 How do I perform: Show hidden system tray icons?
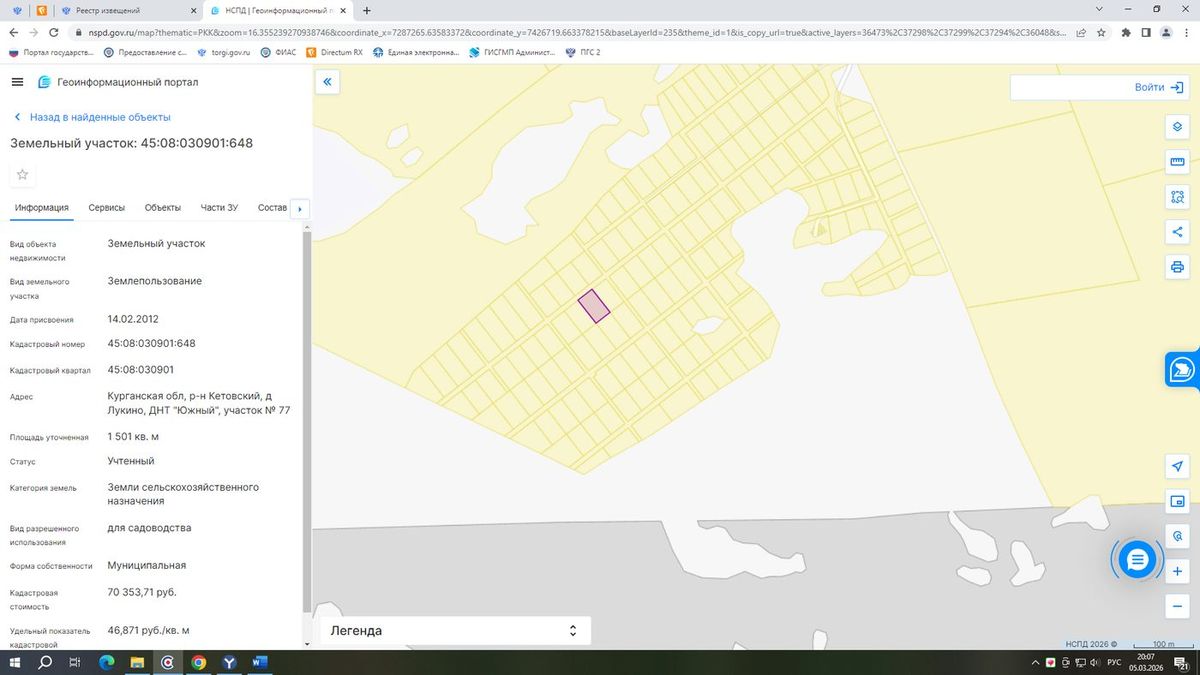coord(1035,662)
